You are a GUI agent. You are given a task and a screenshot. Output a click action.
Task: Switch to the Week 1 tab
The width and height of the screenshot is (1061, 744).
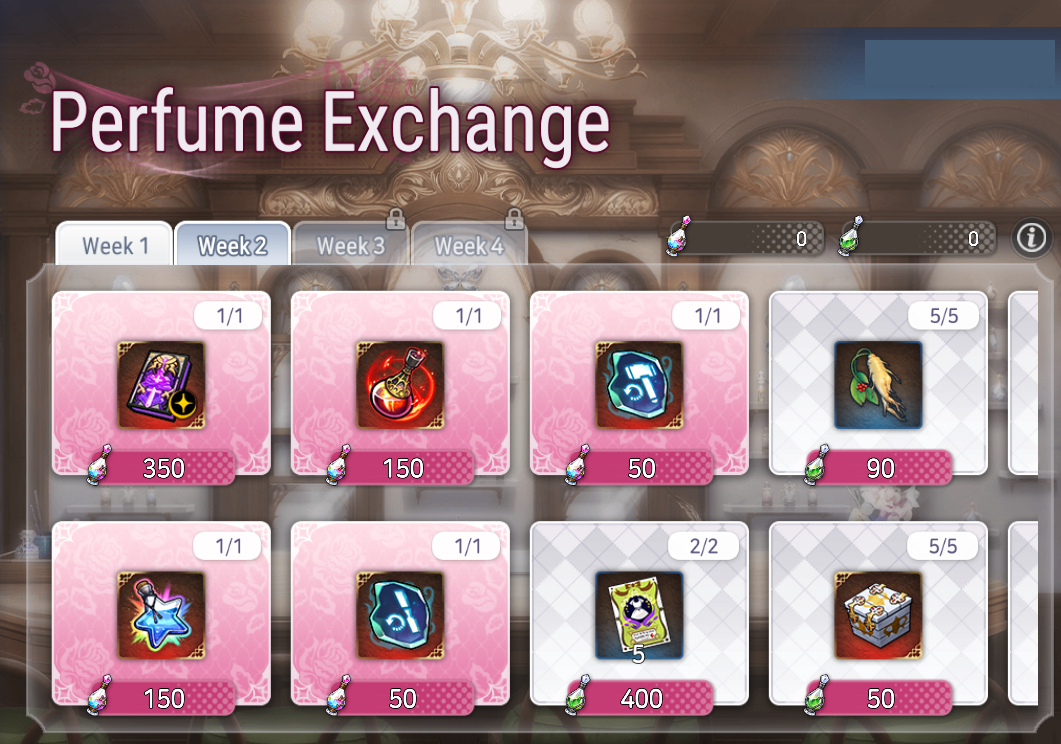click(x=114, y=244)
